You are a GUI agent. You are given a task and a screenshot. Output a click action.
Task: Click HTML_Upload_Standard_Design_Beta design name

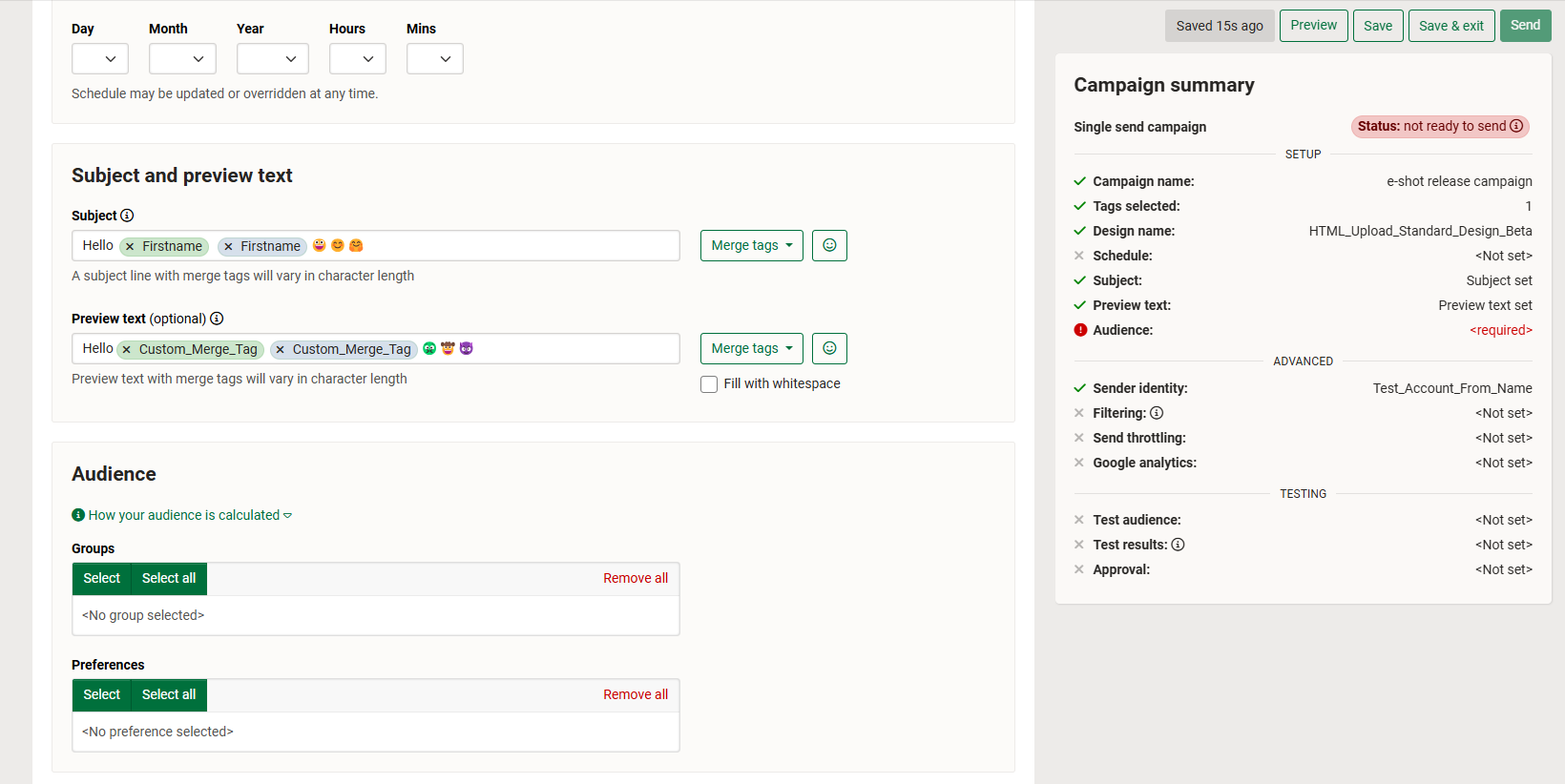tap(1420, 231)
